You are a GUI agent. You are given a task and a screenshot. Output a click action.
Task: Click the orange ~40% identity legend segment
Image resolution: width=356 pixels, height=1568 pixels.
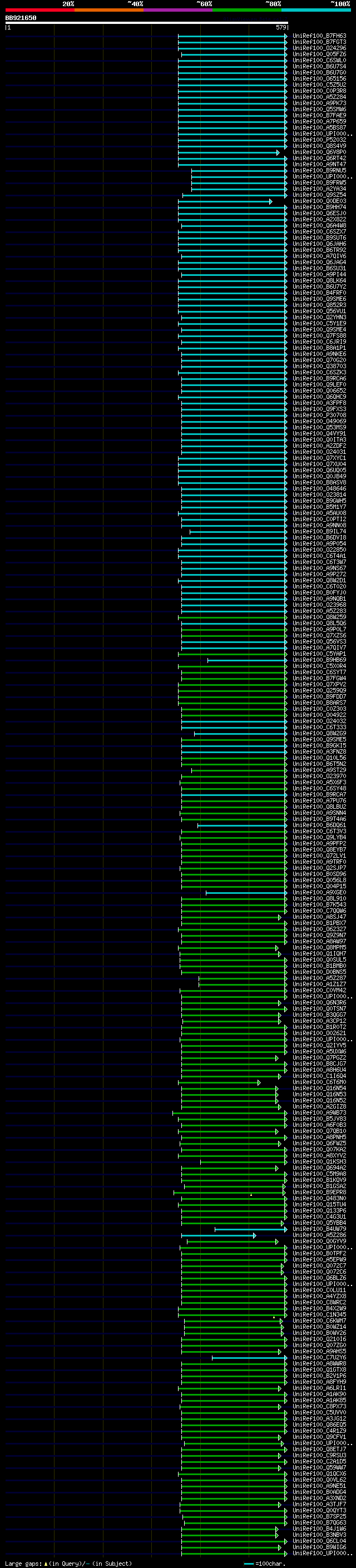tap(109, 11)
